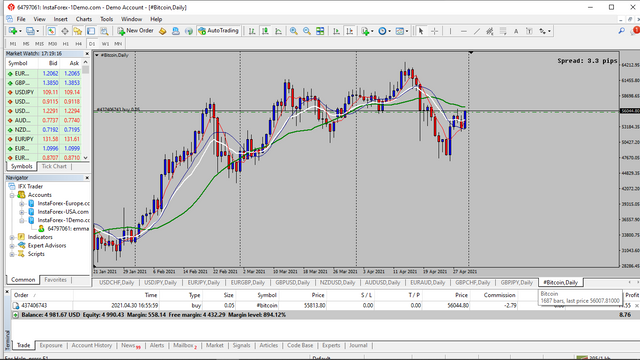Click the Profiles toolbar icon
The height and width of the screenshot is (360, 640).
[x=30, y=31]
